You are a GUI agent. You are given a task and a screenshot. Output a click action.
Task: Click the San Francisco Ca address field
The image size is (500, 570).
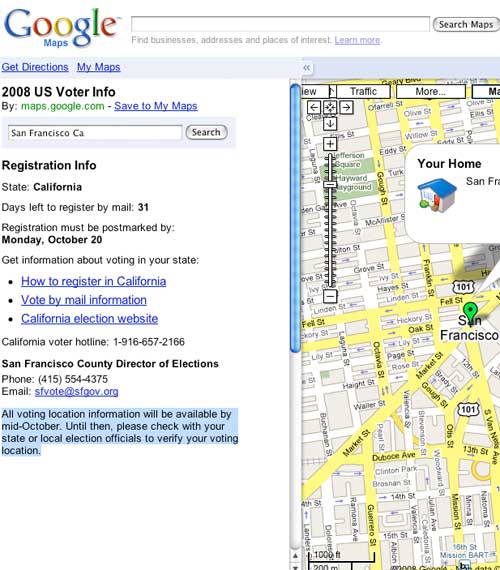coord(95,133)
